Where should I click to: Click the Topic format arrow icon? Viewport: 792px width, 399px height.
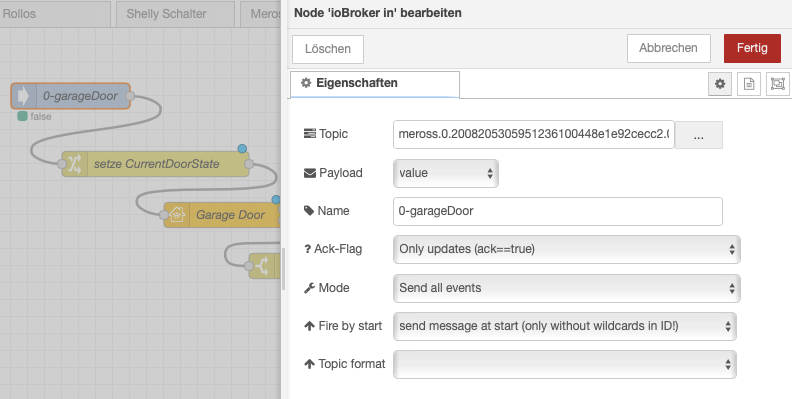click(310, 364)
